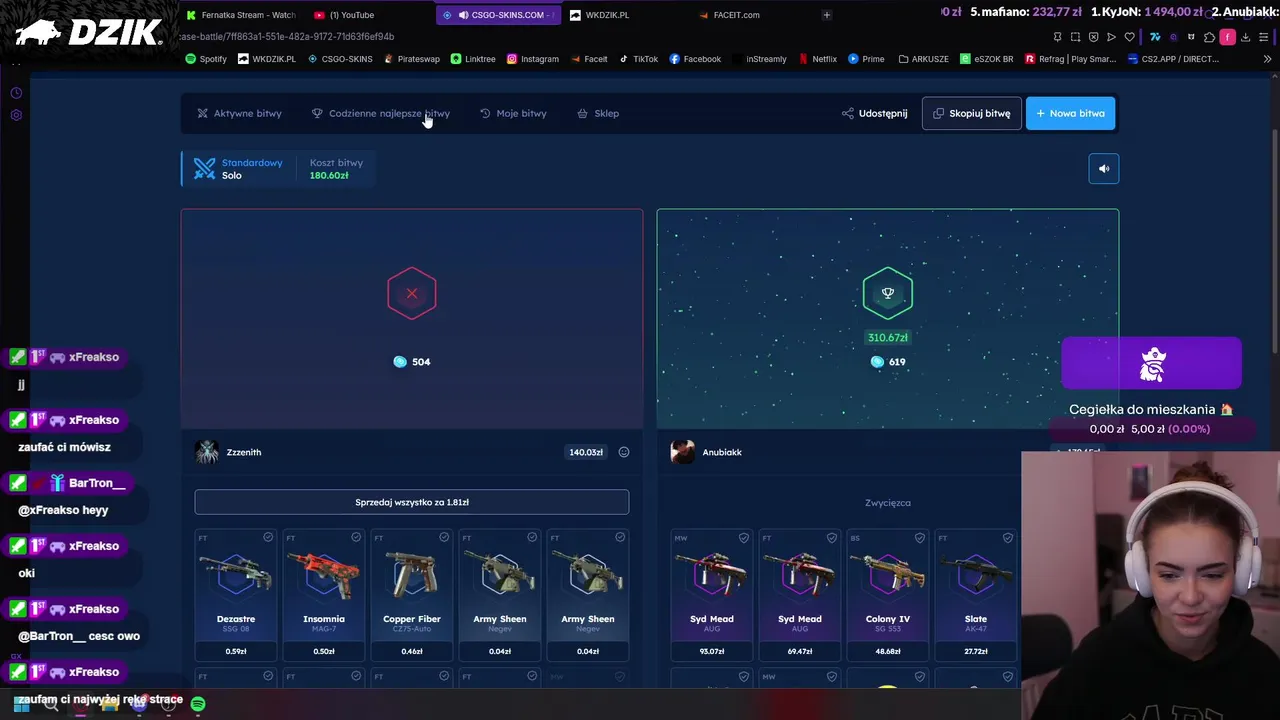Screen dimensions: 1280x720
Task: Switch to Codzienne najlepsze bitwy tab
Action: click(x=381, y=113)
